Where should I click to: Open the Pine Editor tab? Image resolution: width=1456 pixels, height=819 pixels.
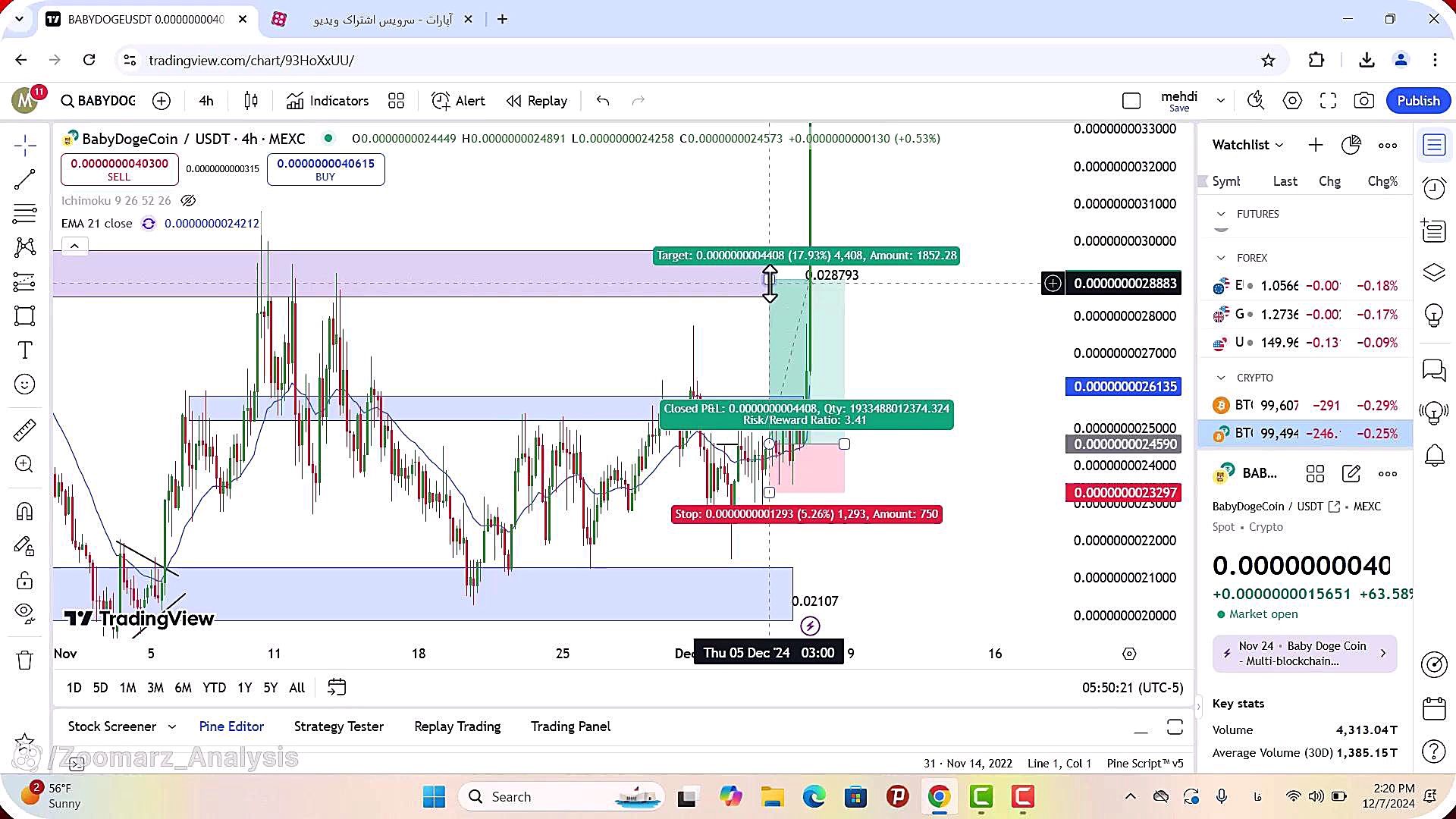pyautogui.click(x=231, y=726)
